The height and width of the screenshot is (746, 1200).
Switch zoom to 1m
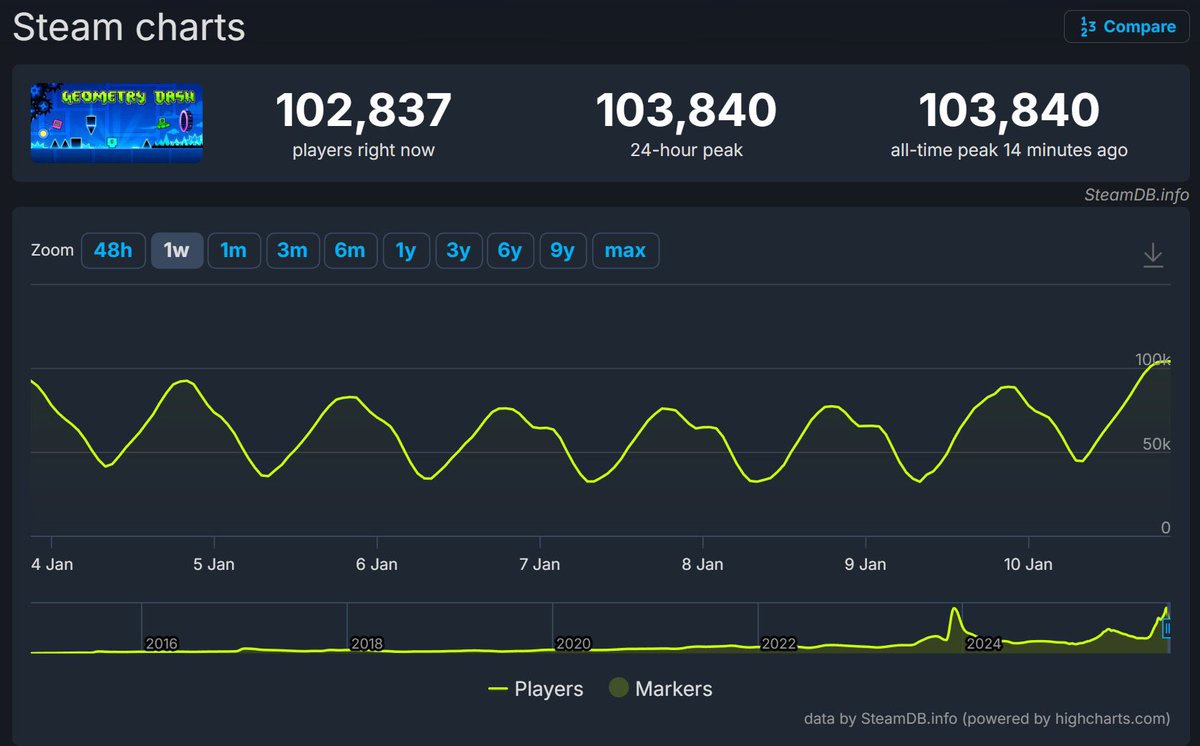coord(233,250)
